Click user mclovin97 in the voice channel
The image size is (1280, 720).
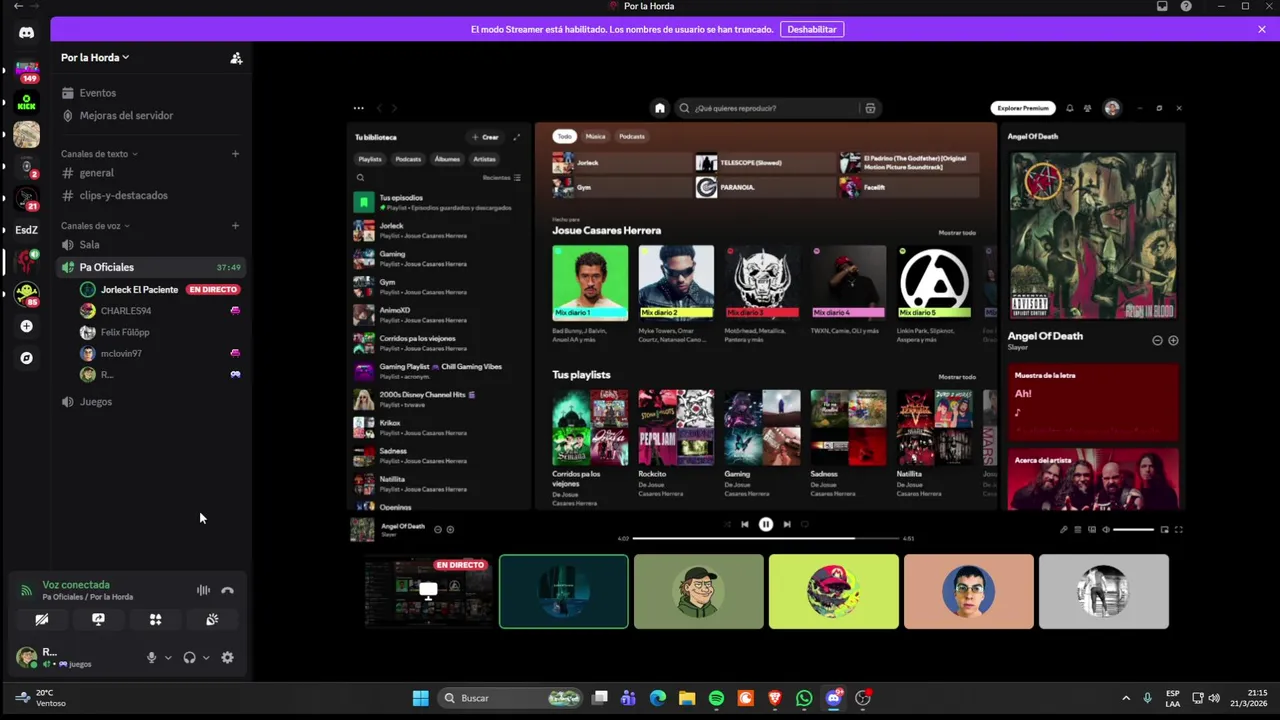click(x=160, y=353)
